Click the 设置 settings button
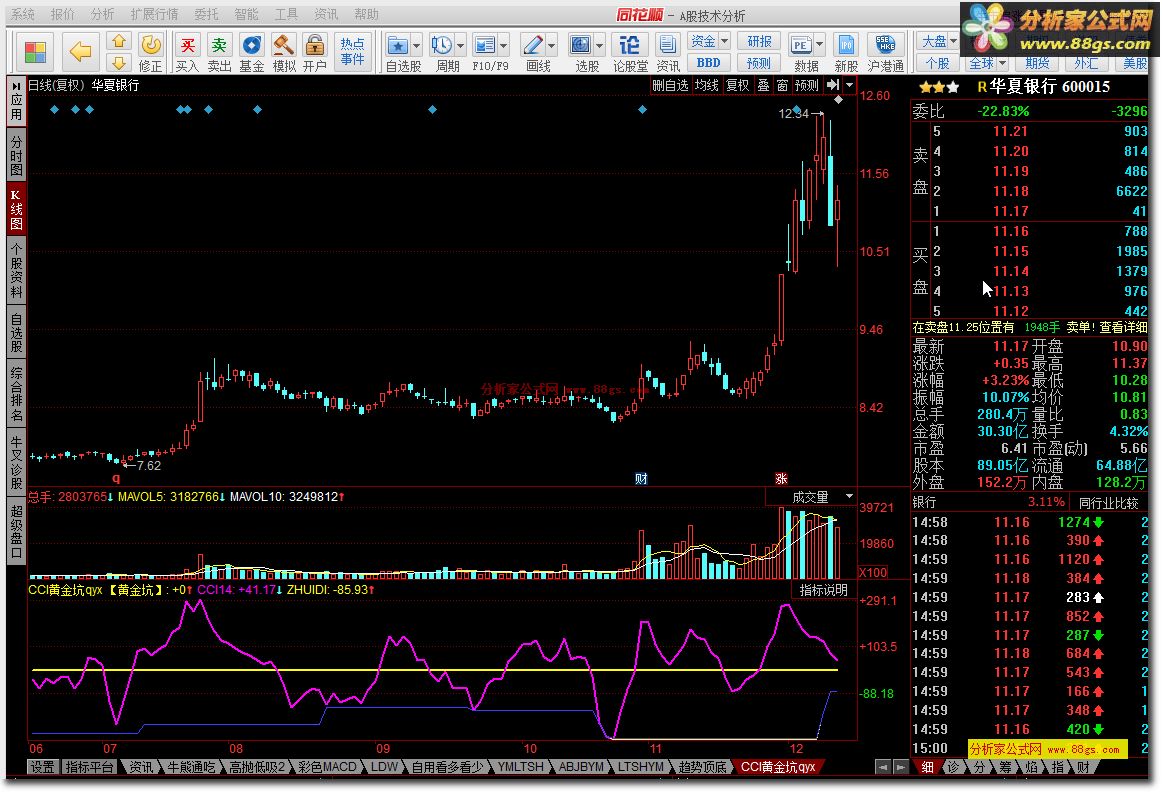The height and width of the screenshot is (792, 1162). point(42,767)
